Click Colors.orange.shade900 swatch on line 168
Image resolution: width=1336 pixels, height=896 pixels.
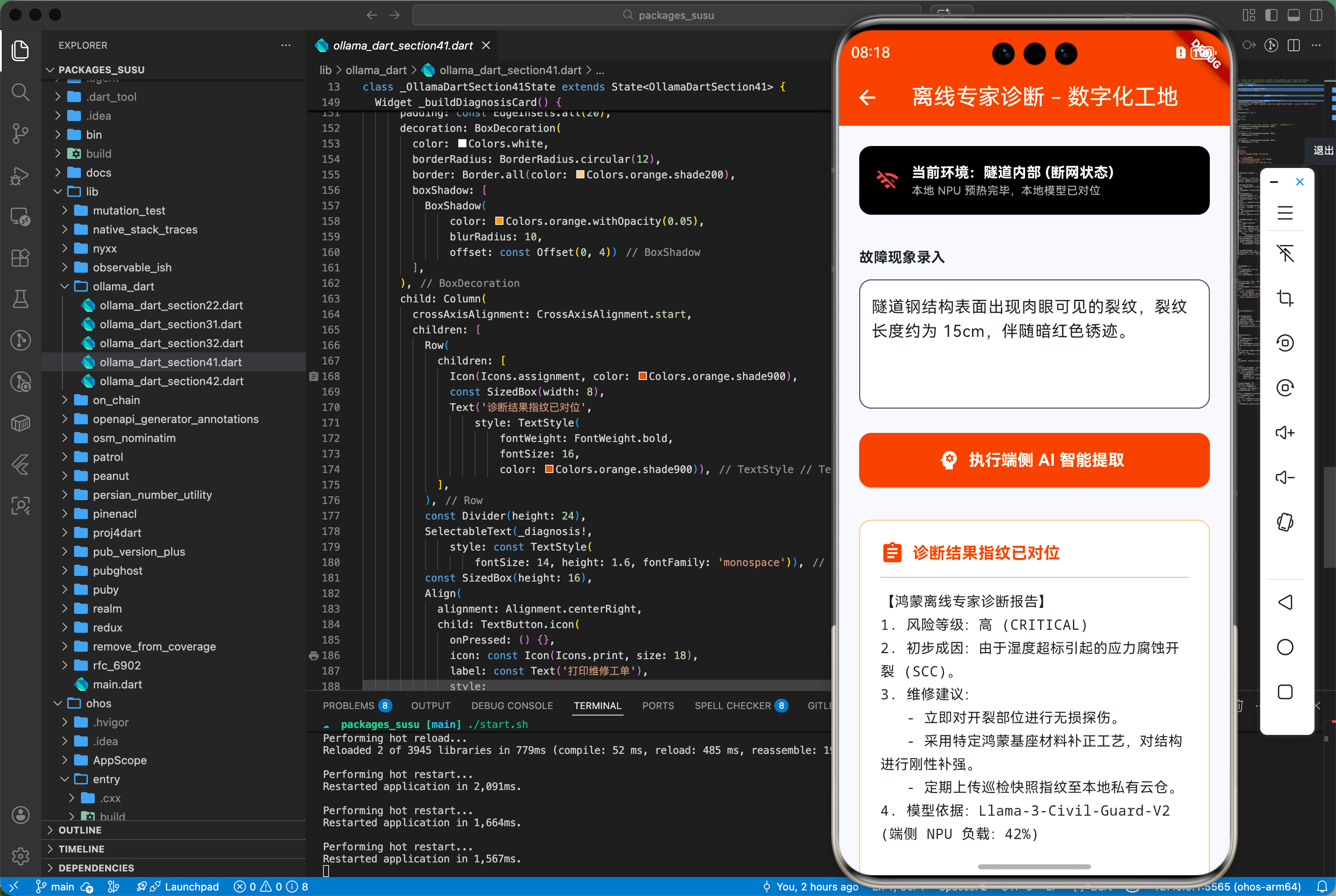(x=643, y=376)
